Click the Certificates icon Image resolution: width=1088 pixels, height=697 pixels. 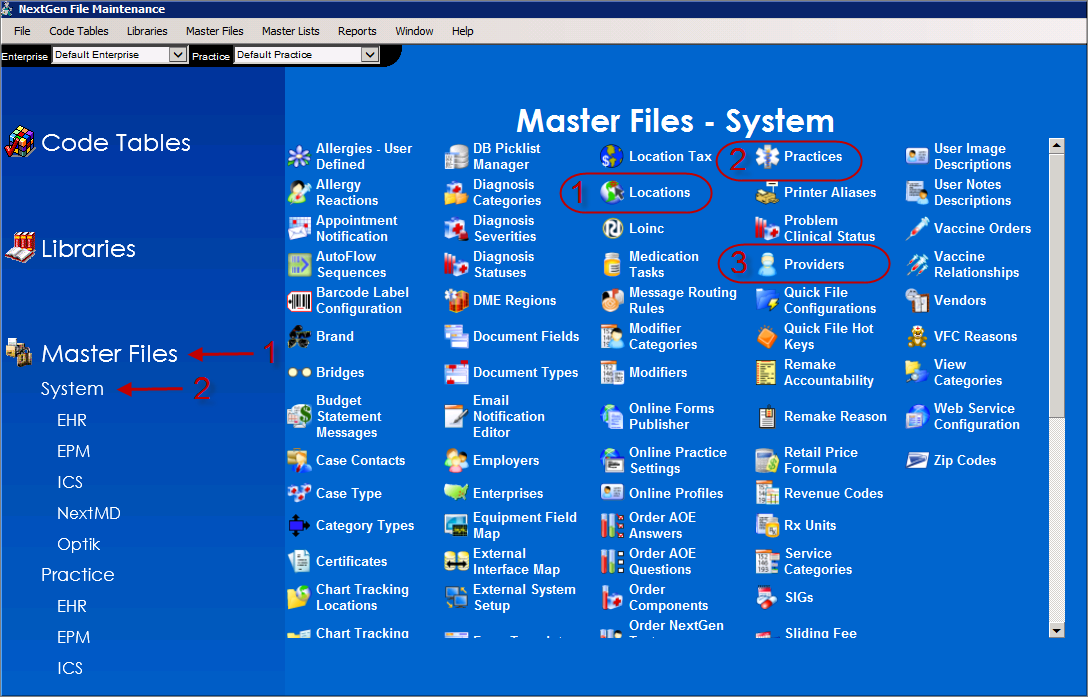pos(300,561)
